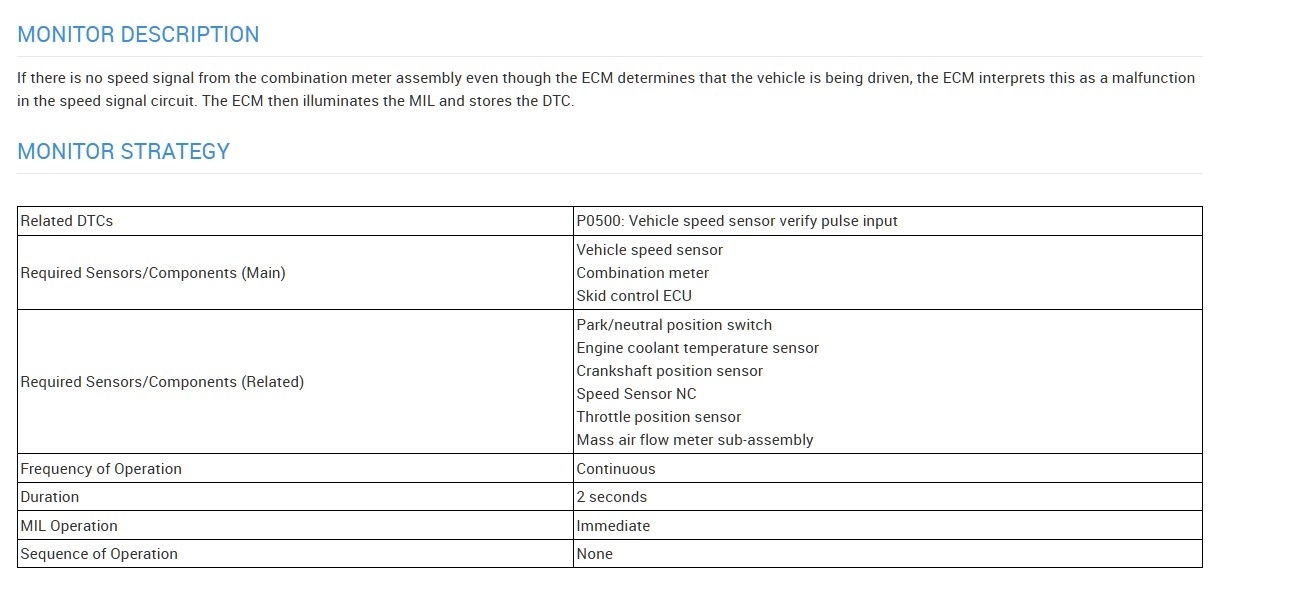Image resolution: width=1309 pixels, height=604 pixels.
Task: Click the Throttle position sensor line
Action: (659, 417)
